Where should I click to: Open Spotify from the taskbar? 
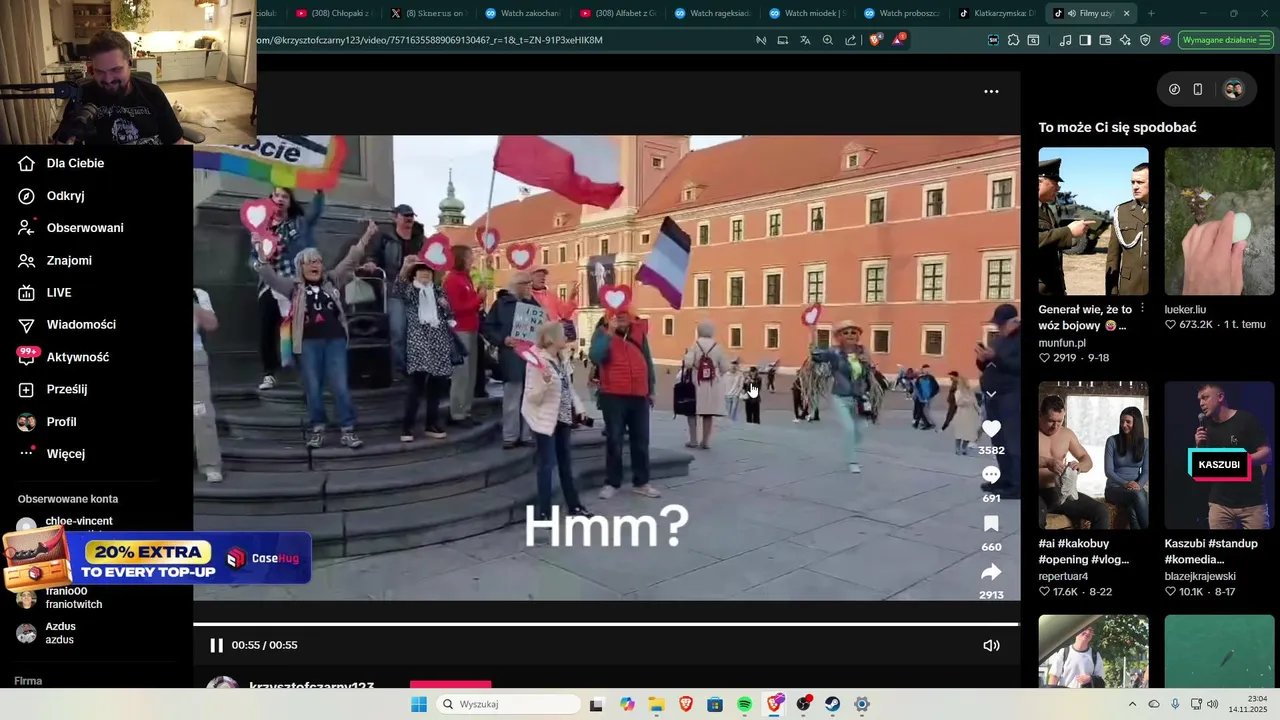tap(745, 704)
